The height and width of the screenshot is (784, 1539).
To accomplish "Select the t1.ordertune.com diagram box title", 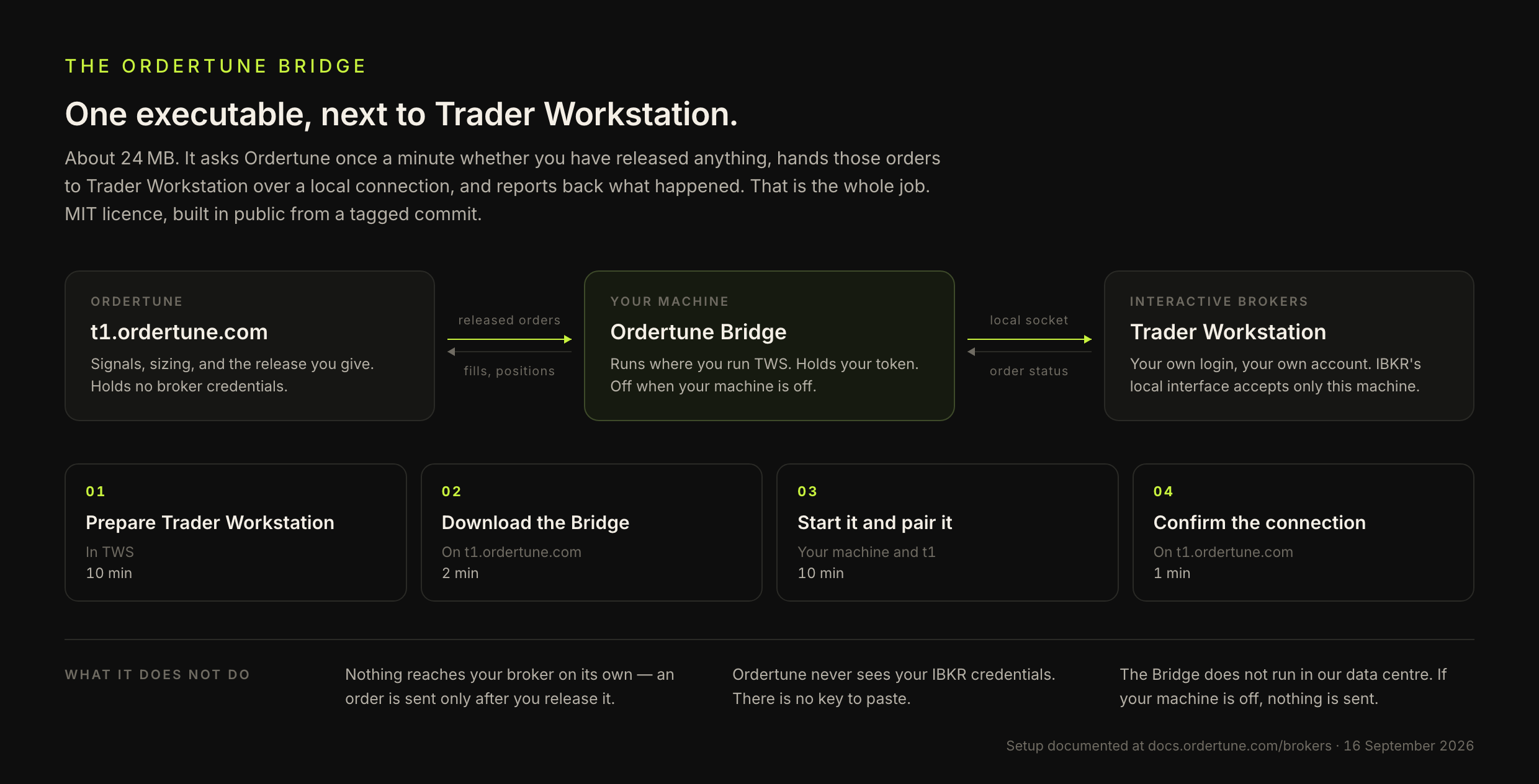I will pyautogui.click(x=179, y=332).
